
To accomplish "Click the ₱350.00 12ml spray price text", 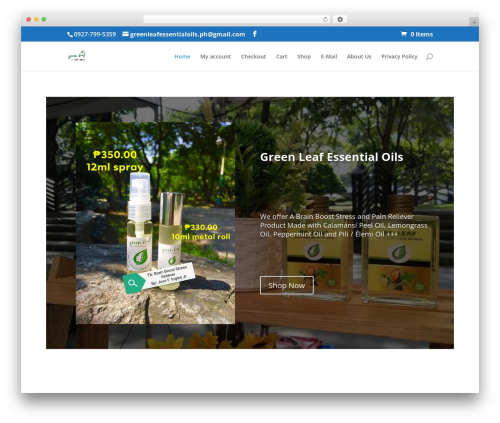I will [x=115, y=161].
